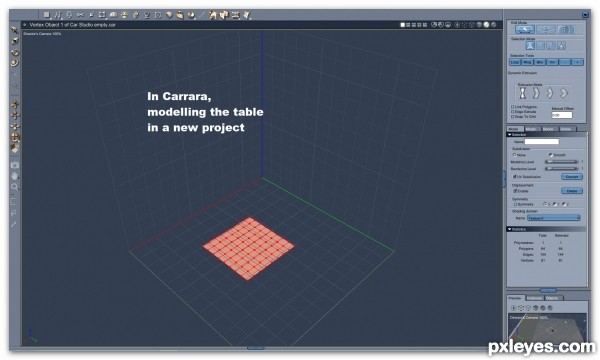Select the first Extrusion Mode shape
This screenshot has width=600, height=360.
(523, 93)
